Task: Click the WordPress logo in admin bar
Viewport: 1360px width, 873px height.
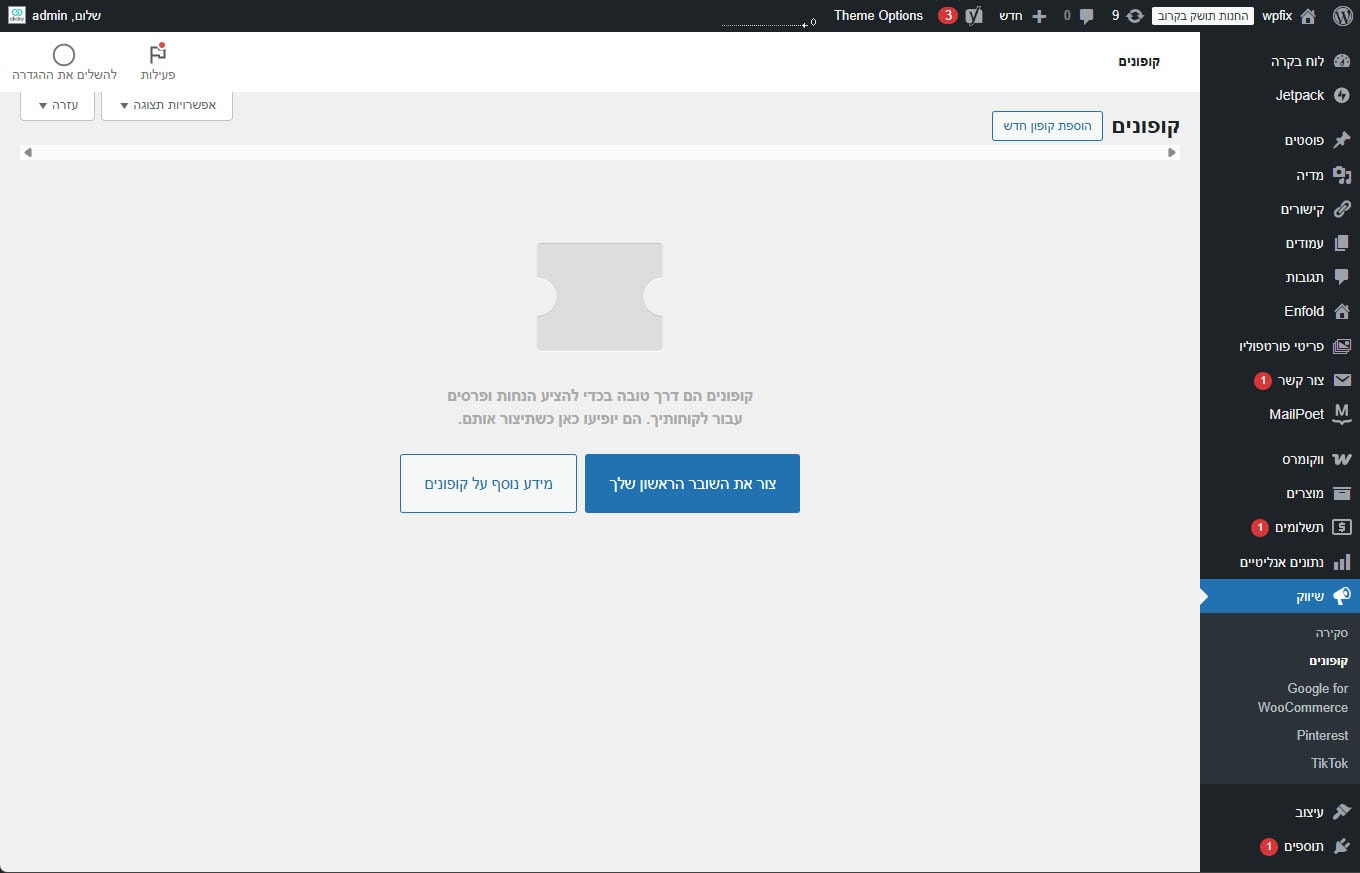Action: 1342,16
